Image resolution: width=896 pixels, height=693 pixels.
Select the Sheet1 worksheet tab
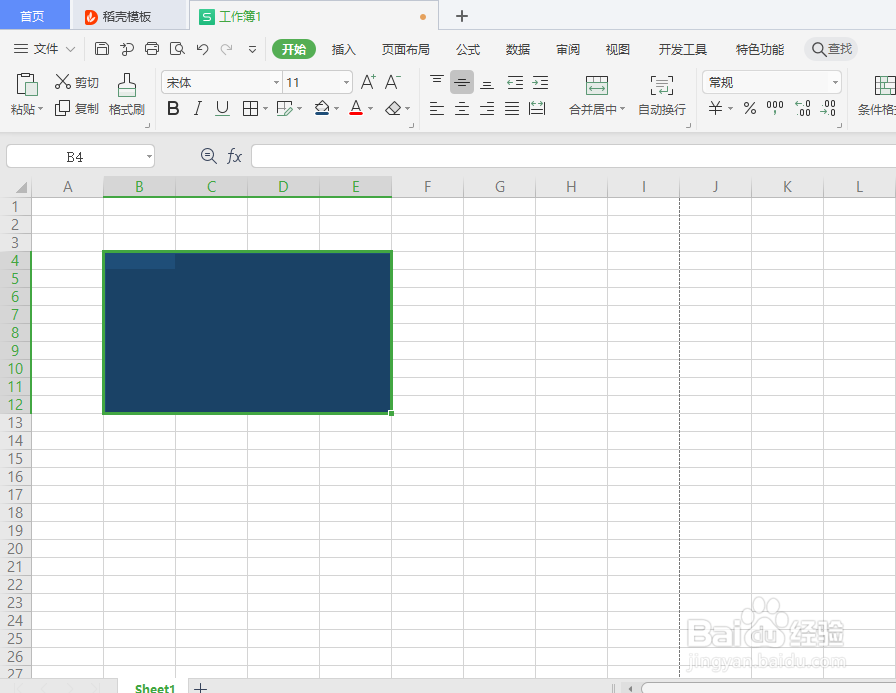click(x=154, y=687)
